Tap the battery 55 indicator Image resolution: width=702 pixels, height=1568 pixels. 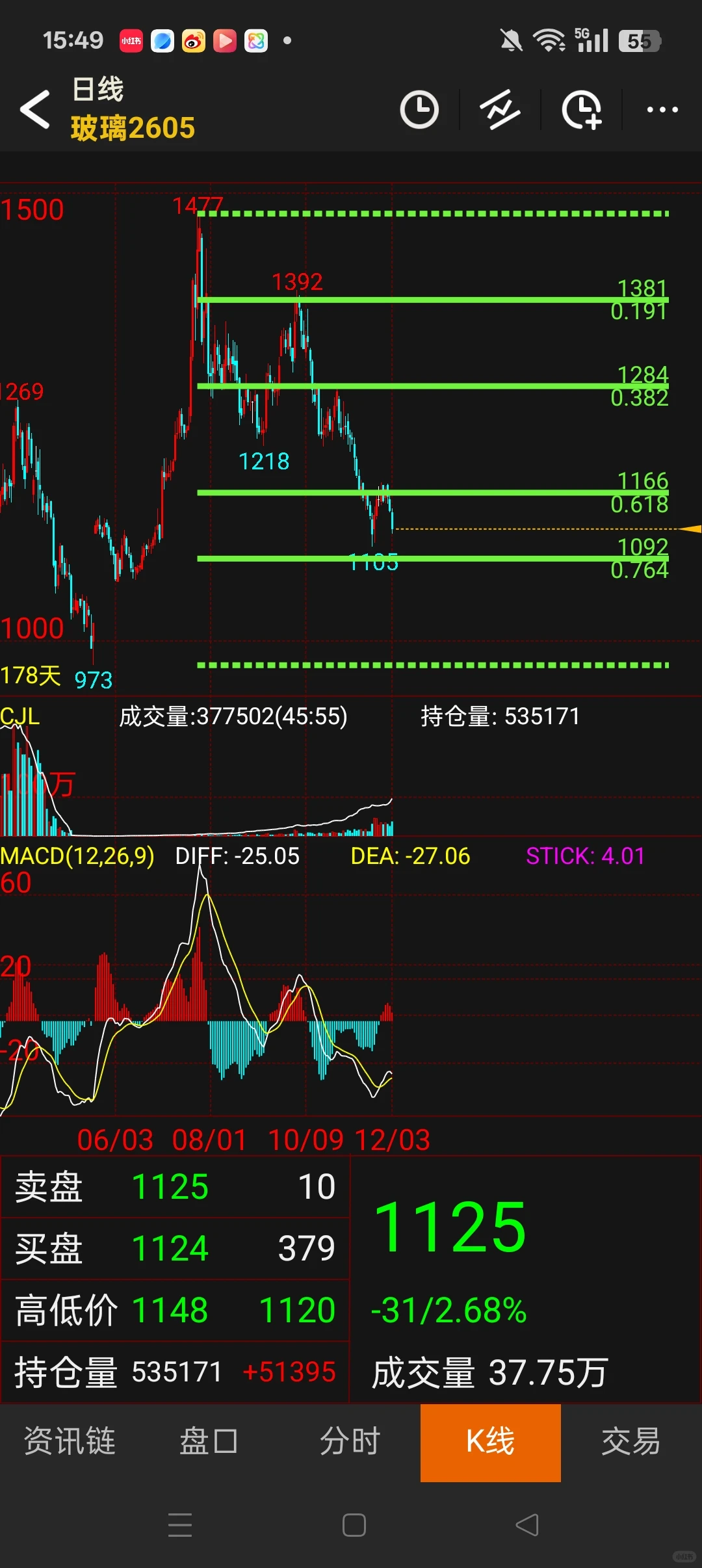tap(640, 41)
